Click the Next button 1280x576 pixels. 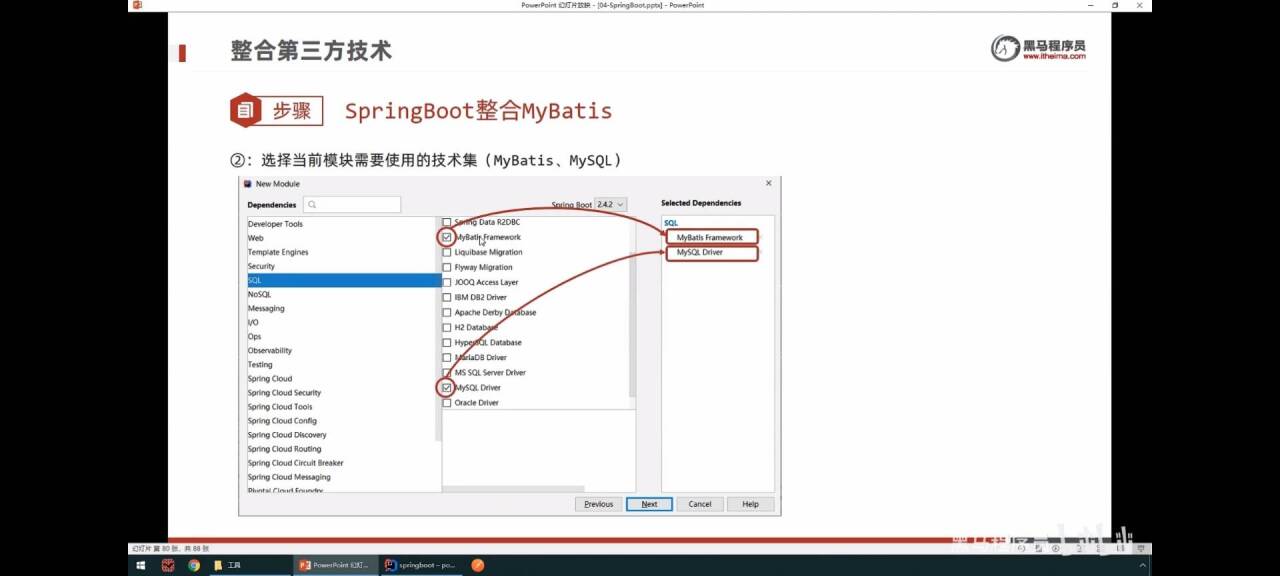(x=649, y=504)
